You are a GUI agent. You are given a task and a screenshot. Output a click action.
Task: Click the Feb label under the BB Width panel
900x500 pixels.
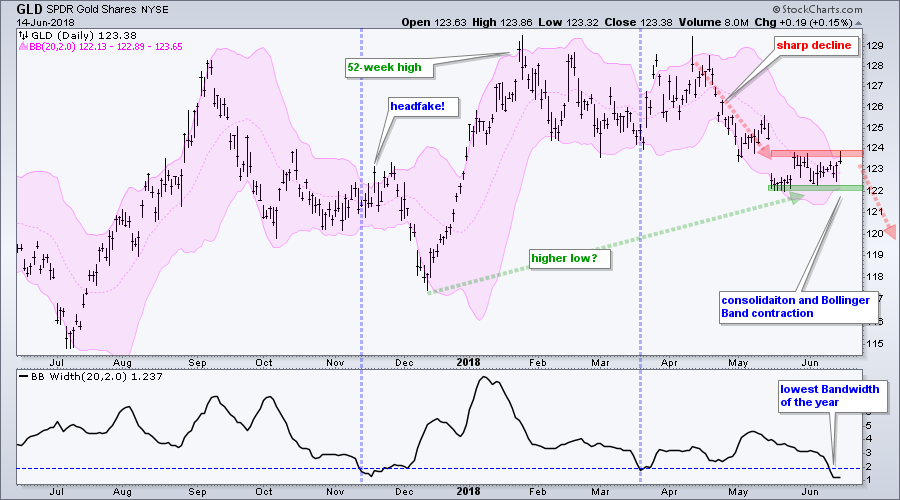coord(537,492)
